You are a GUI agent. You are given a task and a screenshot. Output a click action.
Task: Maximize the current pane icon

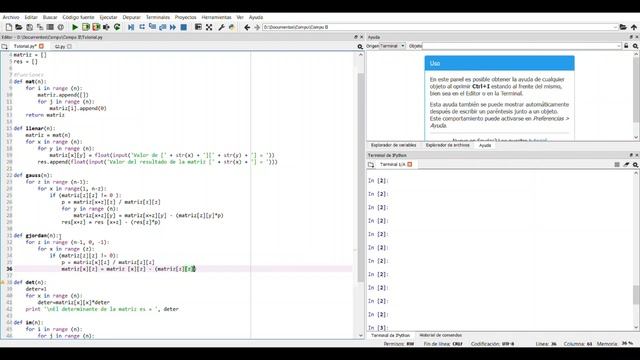click(198, 27)
